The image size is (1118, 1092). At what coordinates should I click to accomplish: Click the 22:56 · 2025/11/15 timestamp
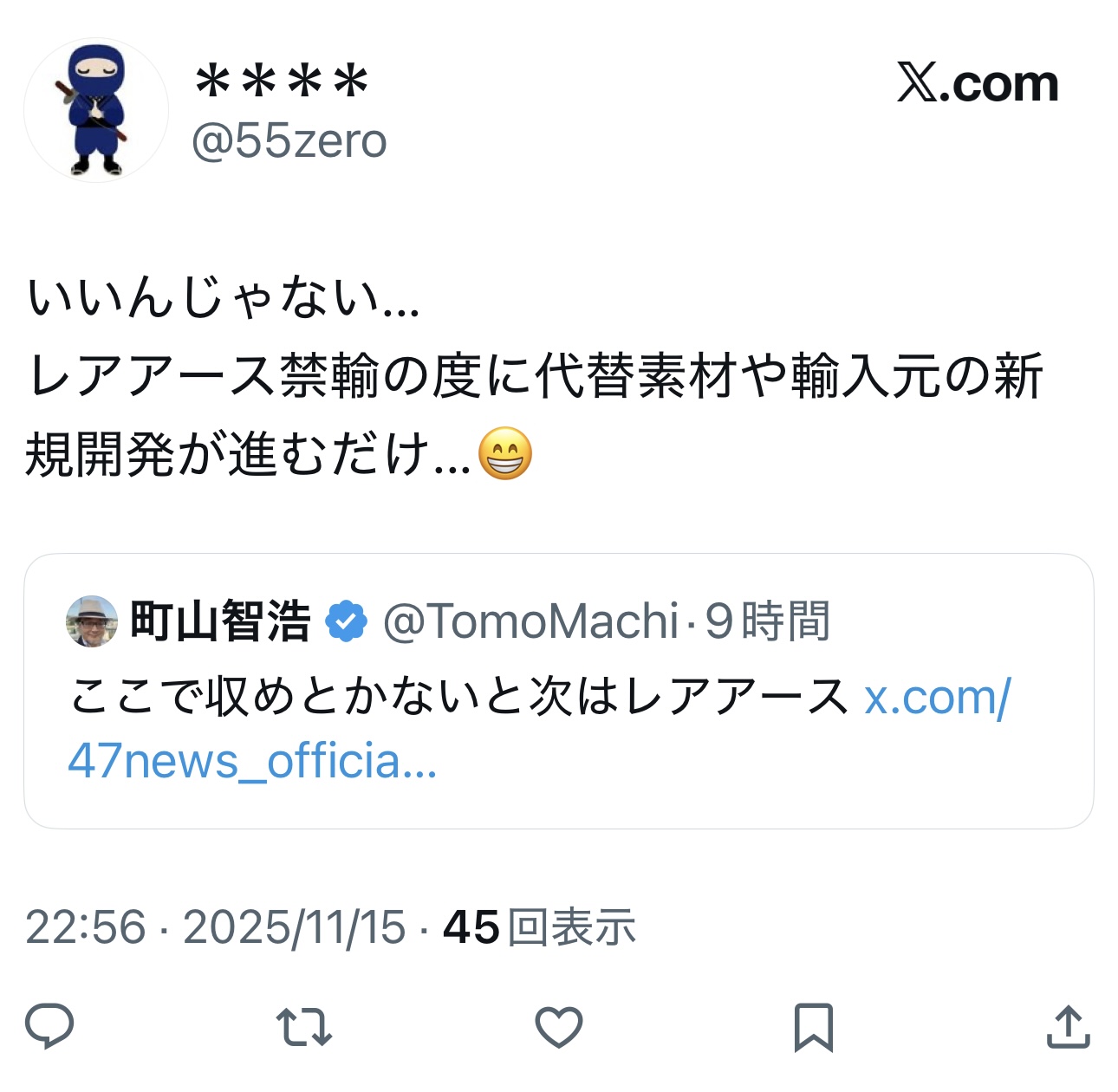tap(215, 926)
